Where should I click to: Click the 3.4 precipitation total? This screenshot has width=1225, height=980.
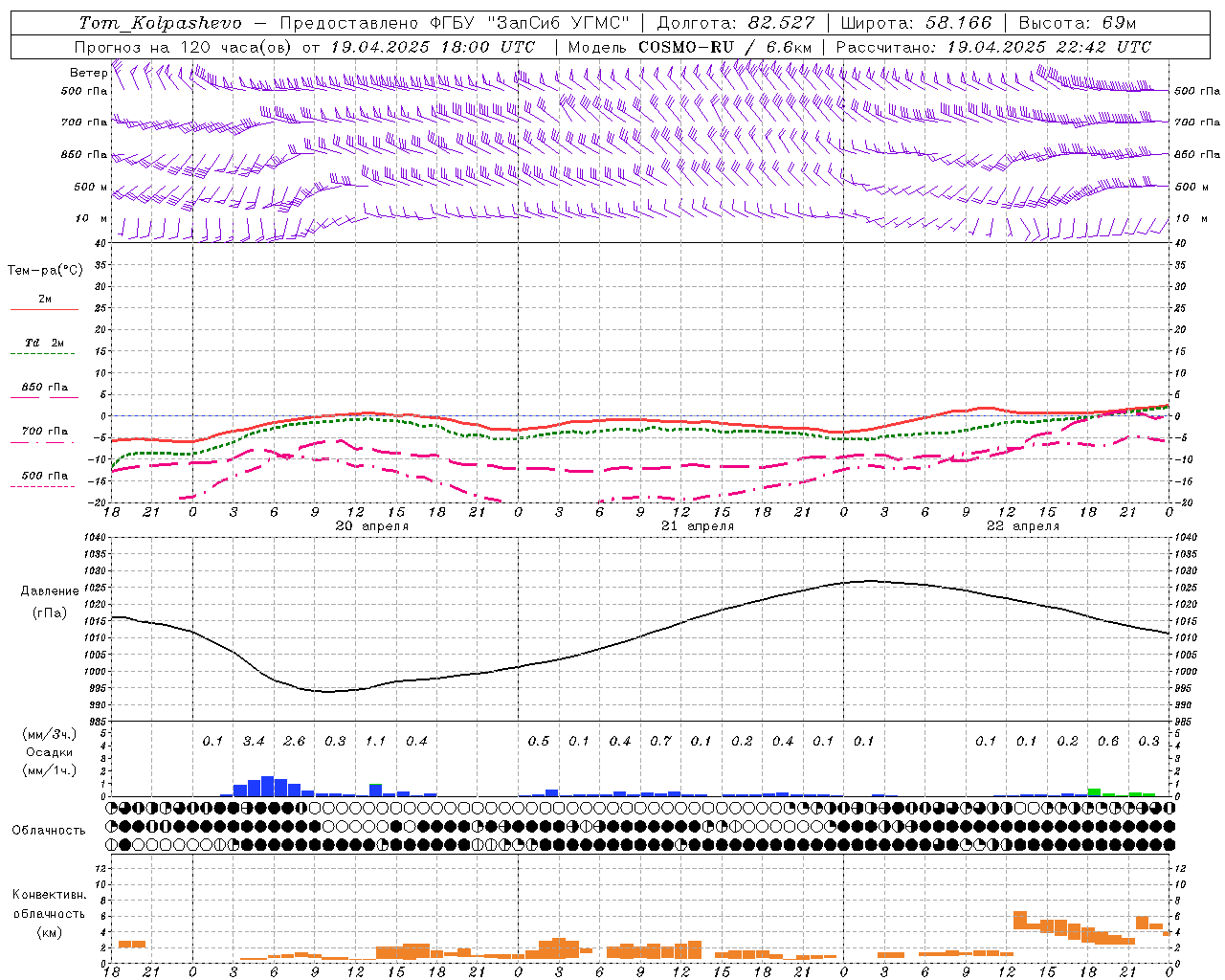coord(254,741)
